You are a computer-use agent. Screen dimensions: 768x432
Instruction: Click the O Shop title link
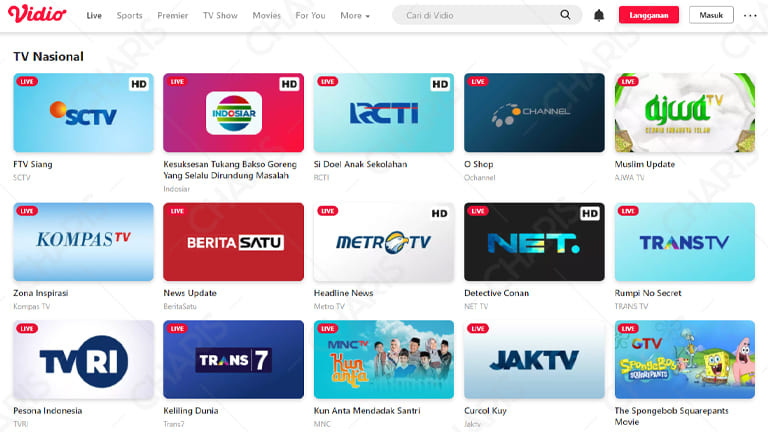point(479,164)
